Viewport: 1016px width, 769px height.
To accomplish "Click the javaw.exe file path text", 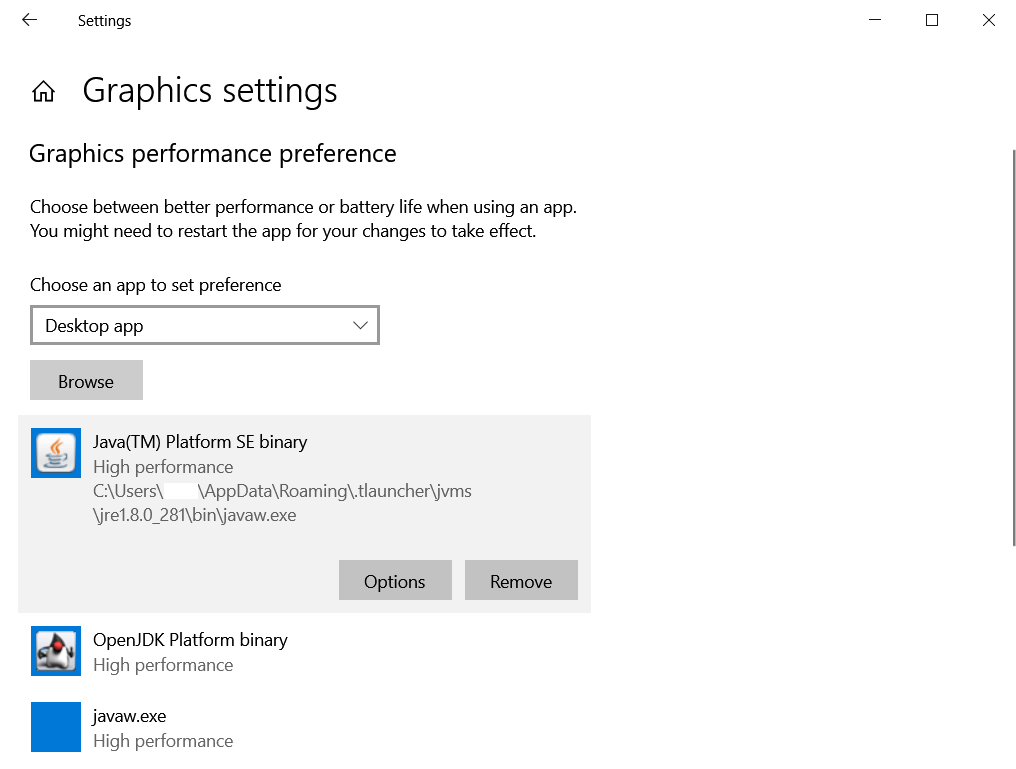I will pos(282,504).
